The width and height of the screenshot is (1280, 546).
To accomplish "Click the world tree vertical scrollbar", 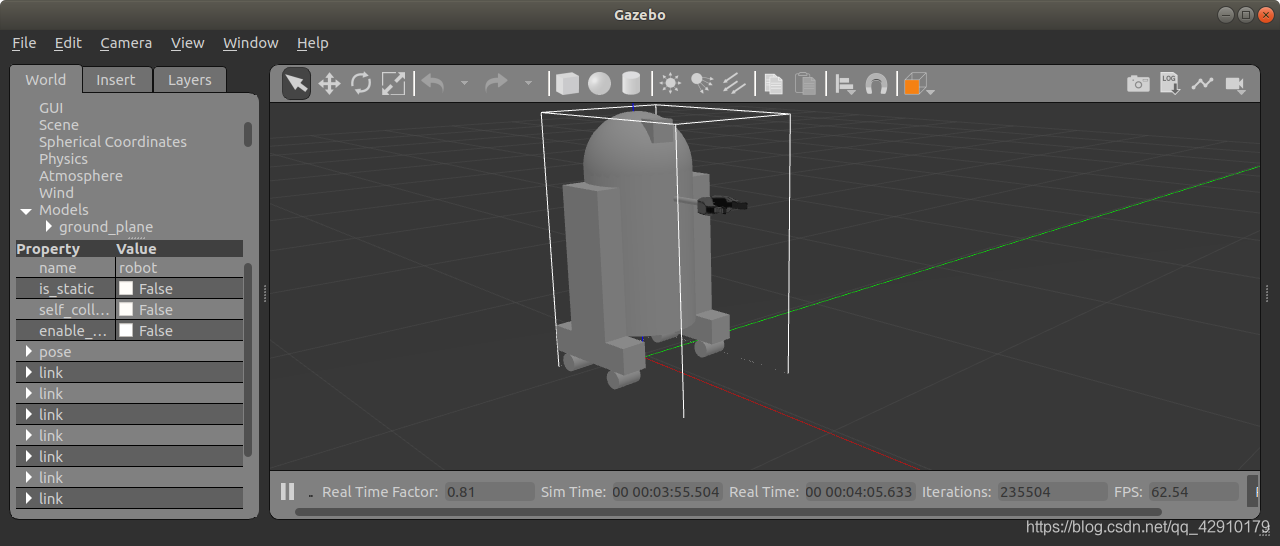I will [x=248, y=134].
